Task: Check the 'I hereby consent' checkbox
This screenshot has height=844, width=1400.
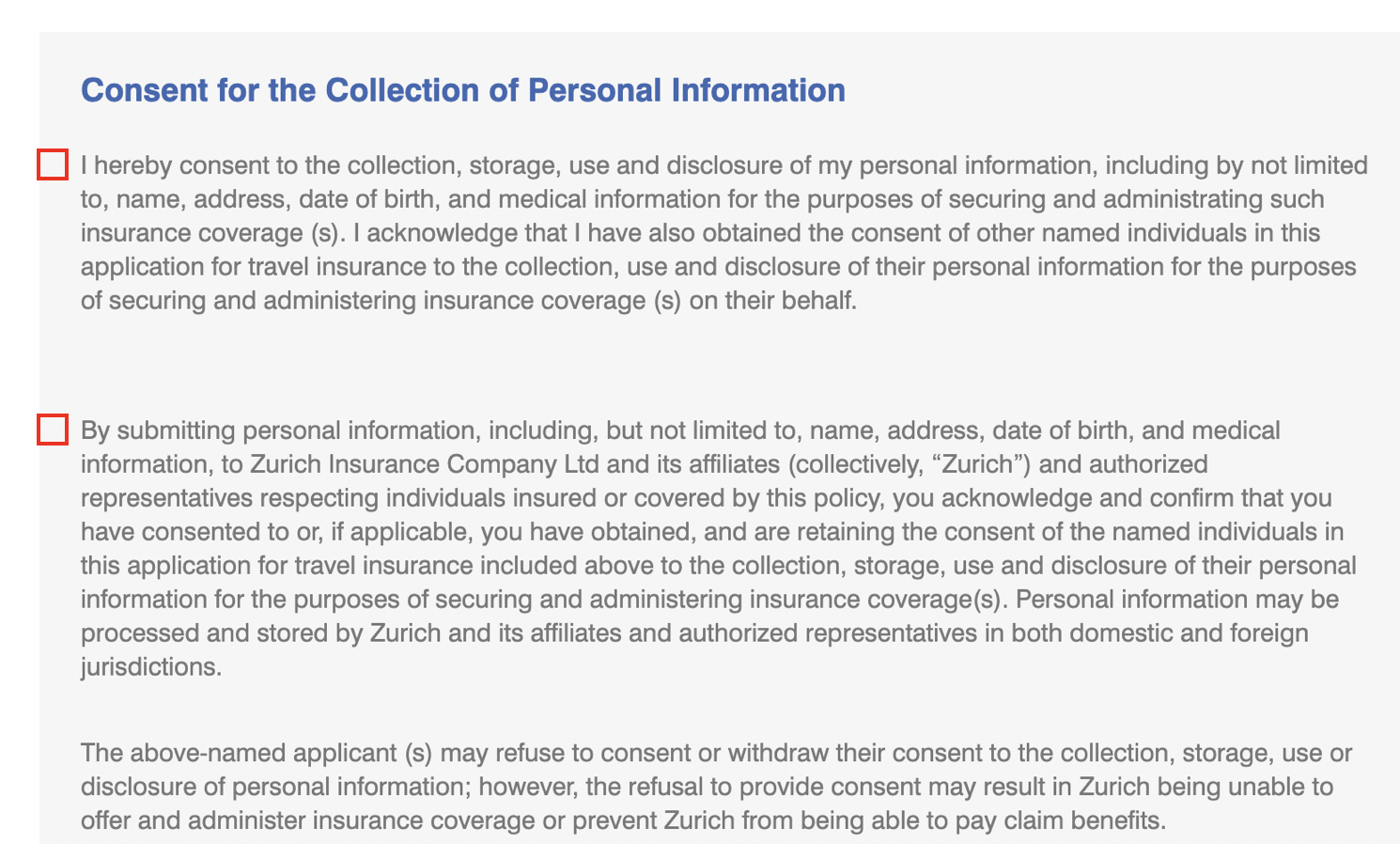Action: click(x=53, y=164)
